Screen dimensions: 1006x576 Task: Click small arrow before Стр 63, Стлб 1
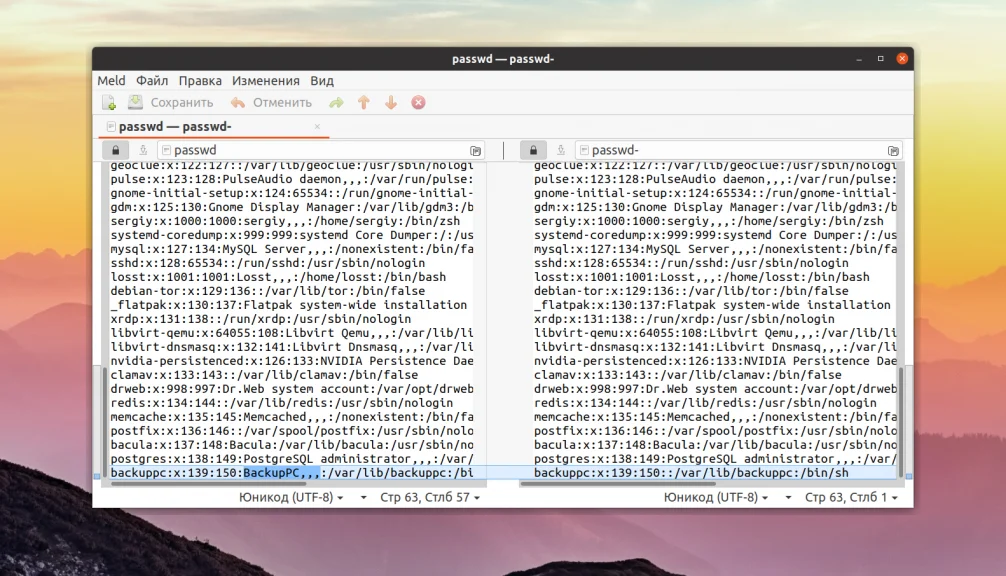click(789, 498)
